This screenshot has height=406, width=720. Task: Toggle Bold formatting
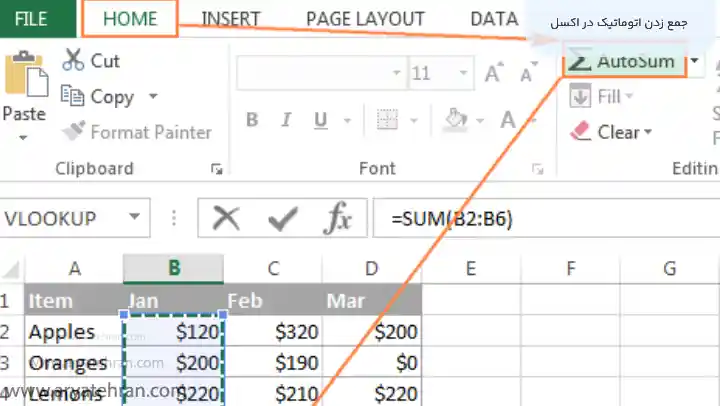pos(252,121)
